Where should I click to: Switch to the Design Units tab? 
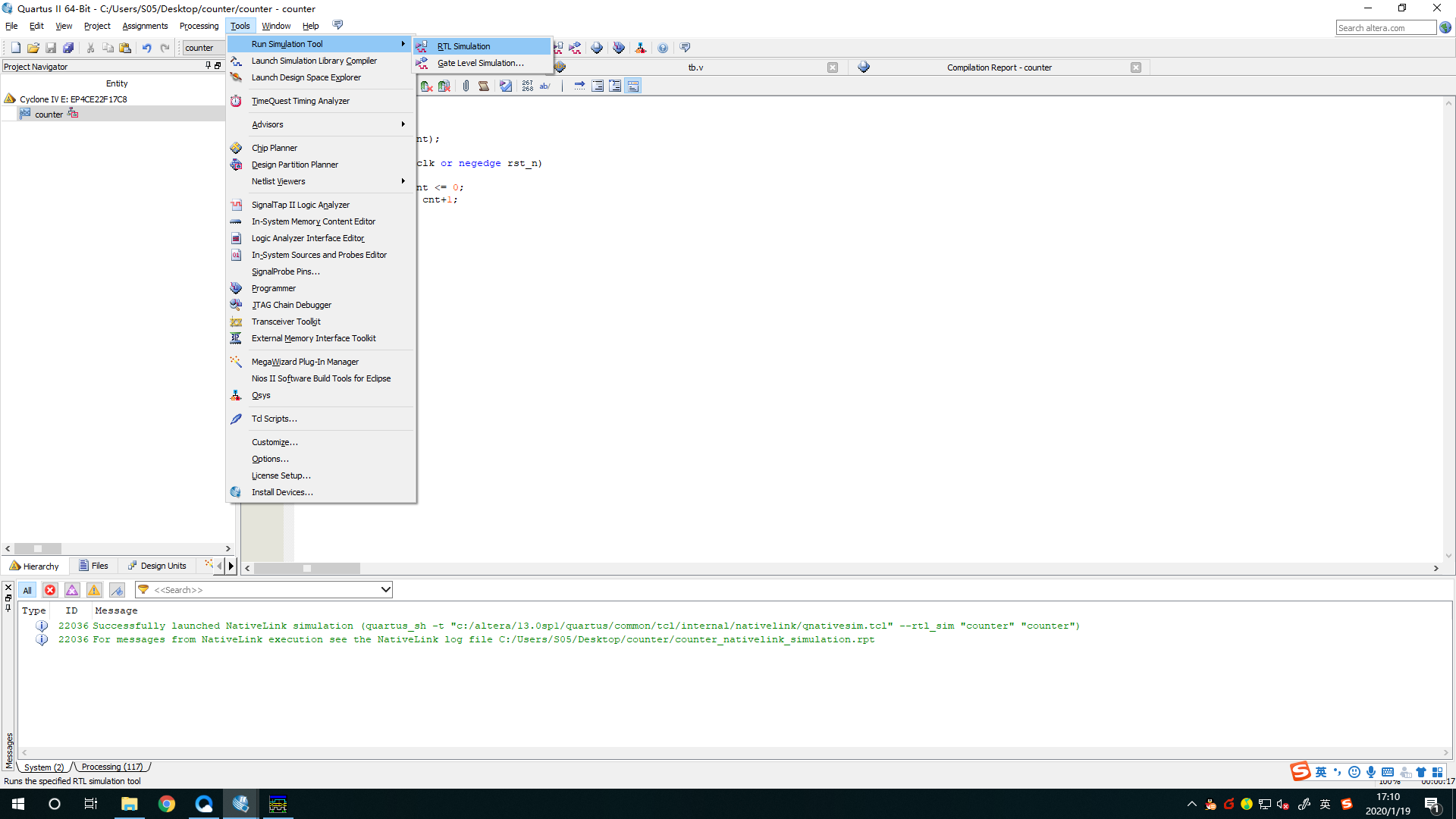[x=157, y=566]
